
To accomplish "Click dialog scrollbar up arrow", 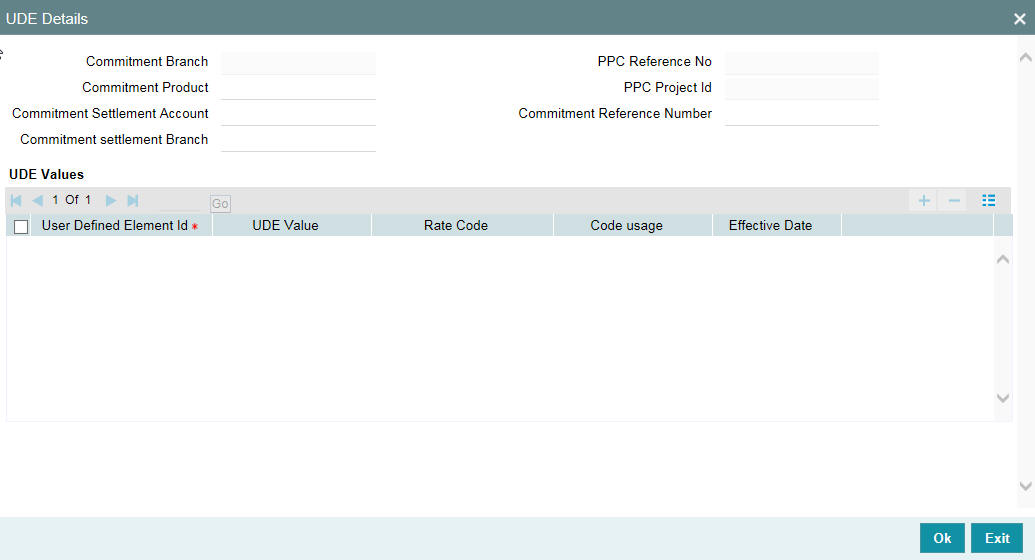I will point(1025,57).
